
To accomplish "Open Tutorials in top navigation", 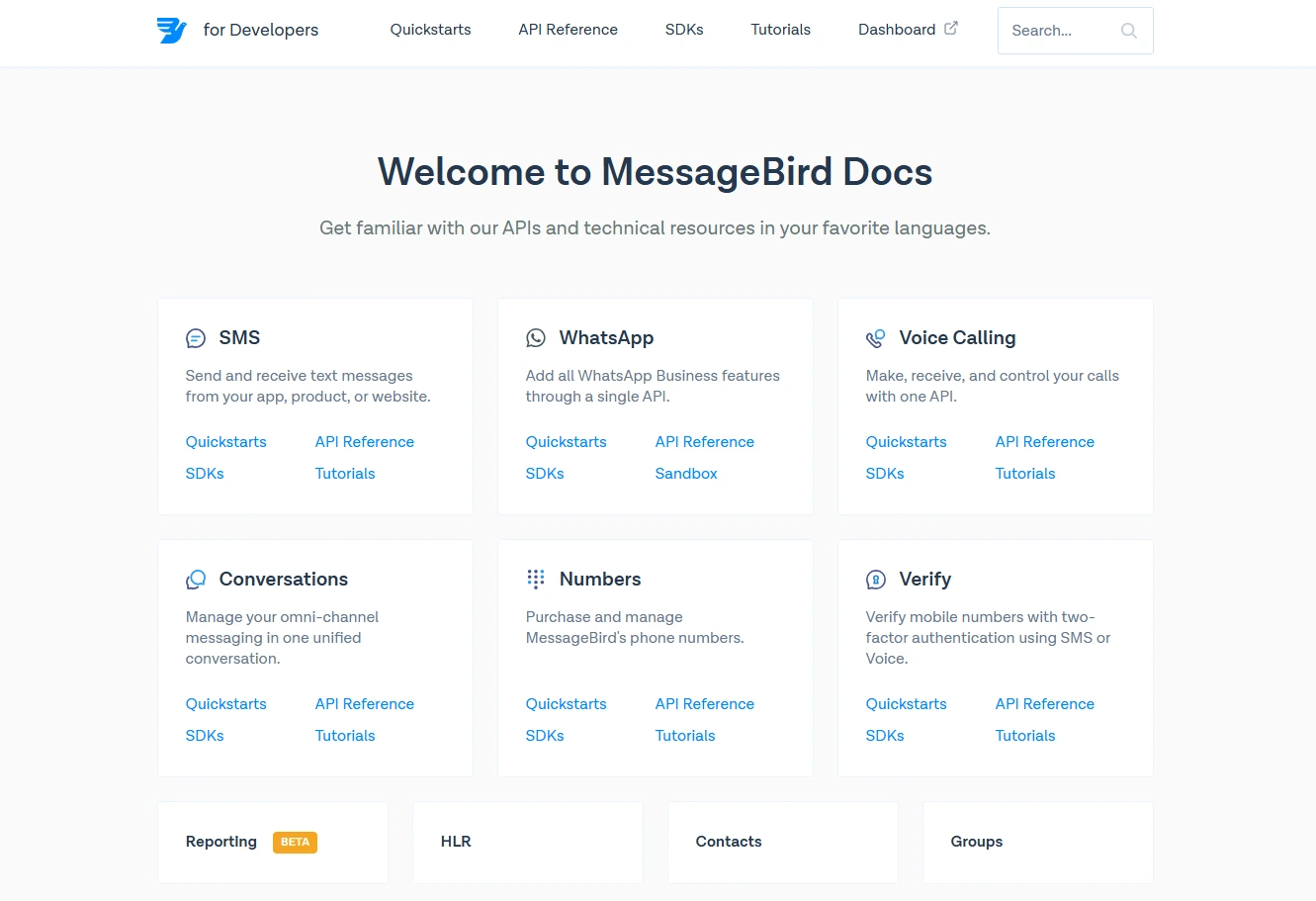I will (780, 30).
